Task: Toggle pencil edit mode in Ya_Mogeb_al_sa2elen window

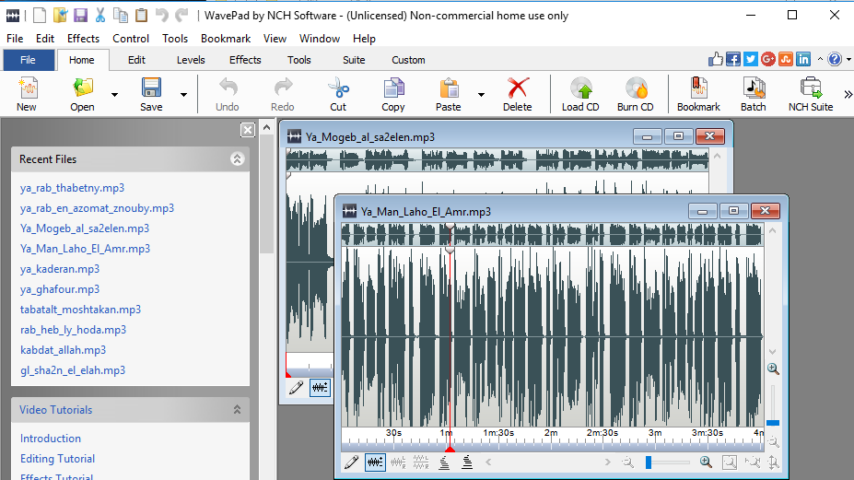Action: coord(296,388)
